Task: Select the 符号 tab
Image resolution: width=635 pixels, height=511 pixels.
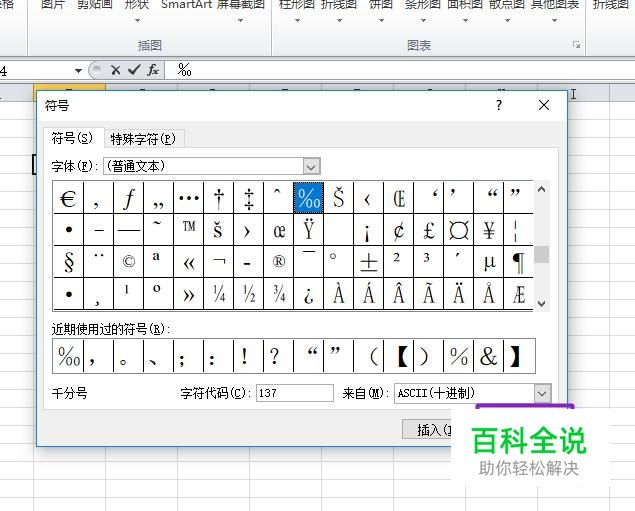Action: point(72,138)
